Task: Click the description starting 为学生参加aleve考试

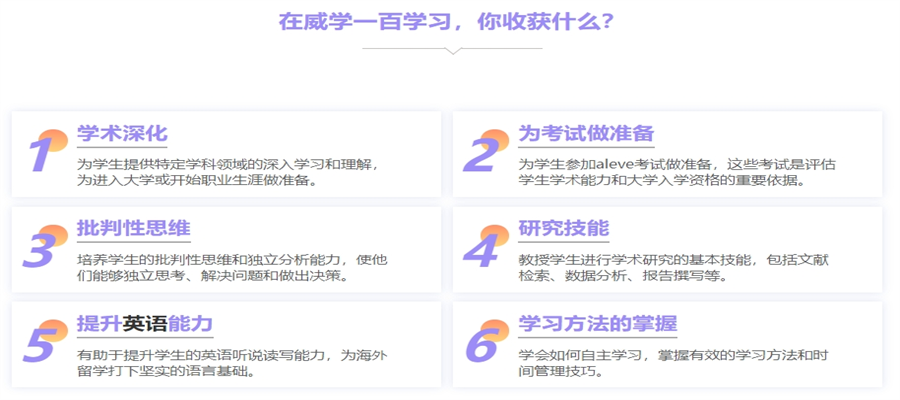Action: tap(677, 173)
